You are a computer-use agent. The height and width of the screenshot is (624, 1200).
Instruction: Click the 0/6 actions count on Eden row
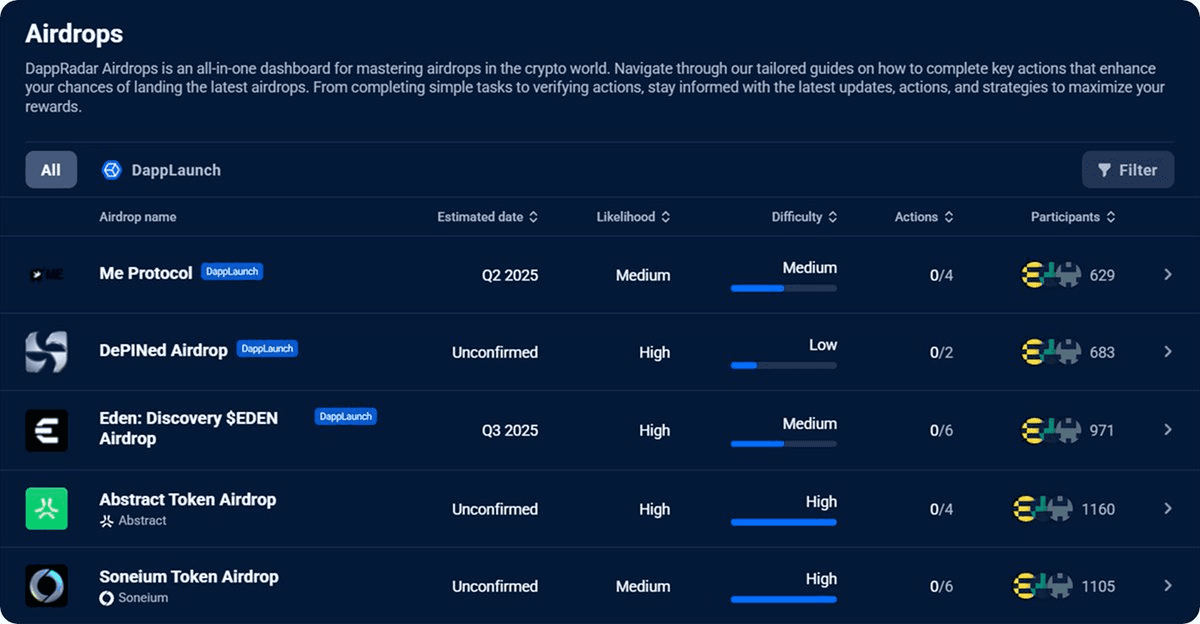[941, 429]
